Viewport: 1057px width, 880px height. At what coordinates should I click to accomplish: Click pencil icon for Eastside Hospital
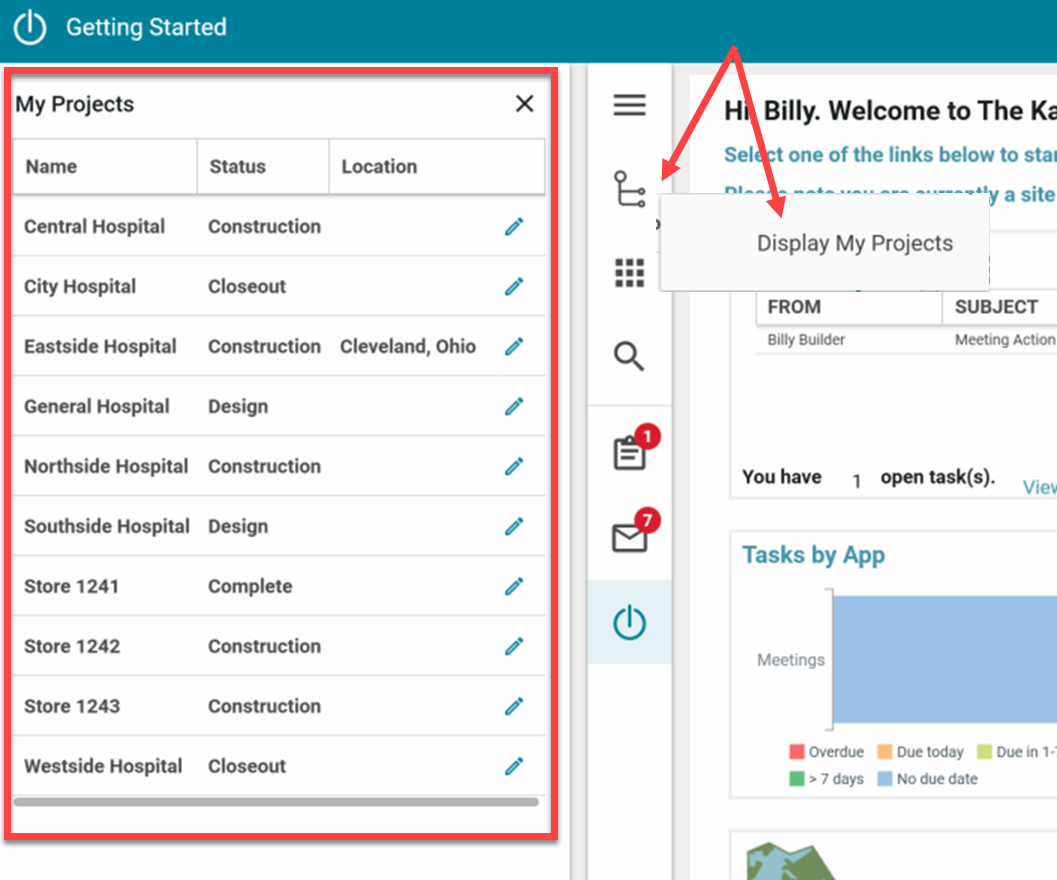514,347
